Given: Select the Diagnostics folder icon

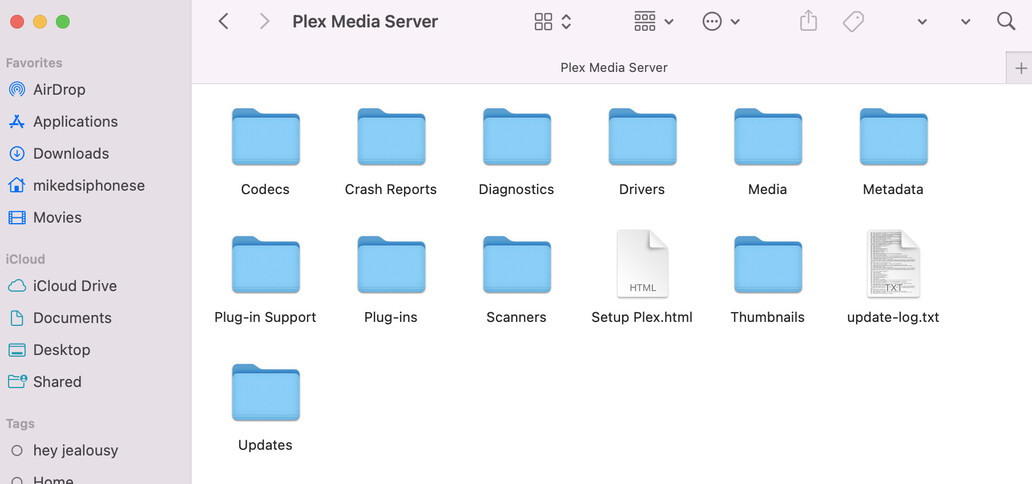Looking at the screenshot, I should (517, 137).
